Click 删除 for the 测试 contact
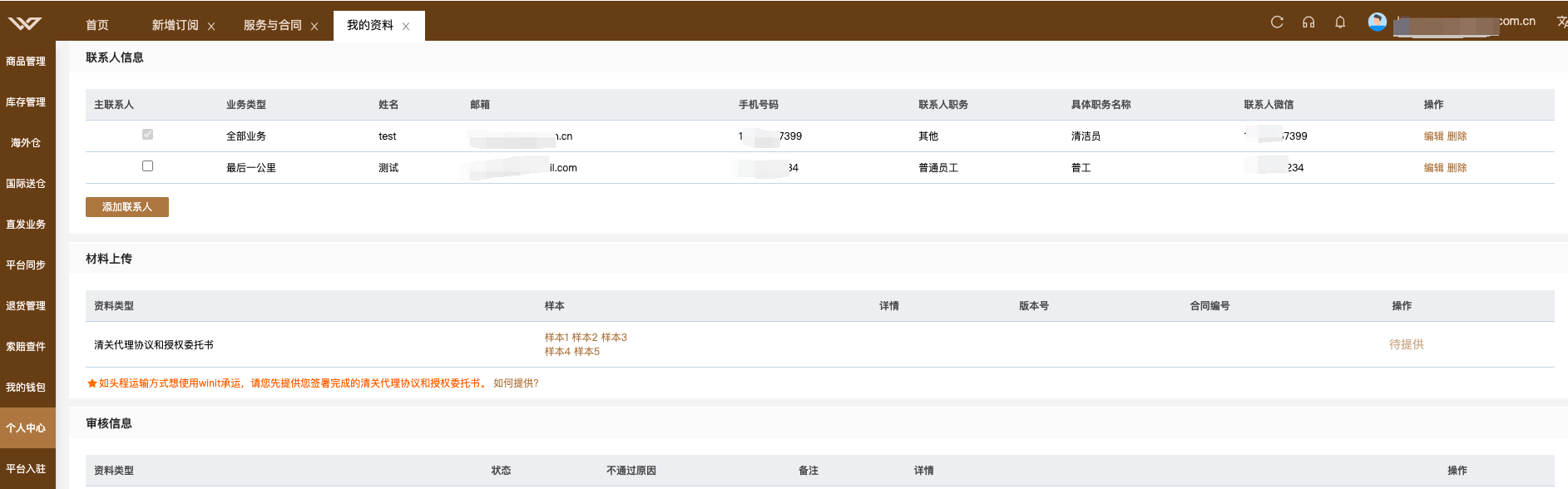 pyautogui.click(x=1457, y=168)
